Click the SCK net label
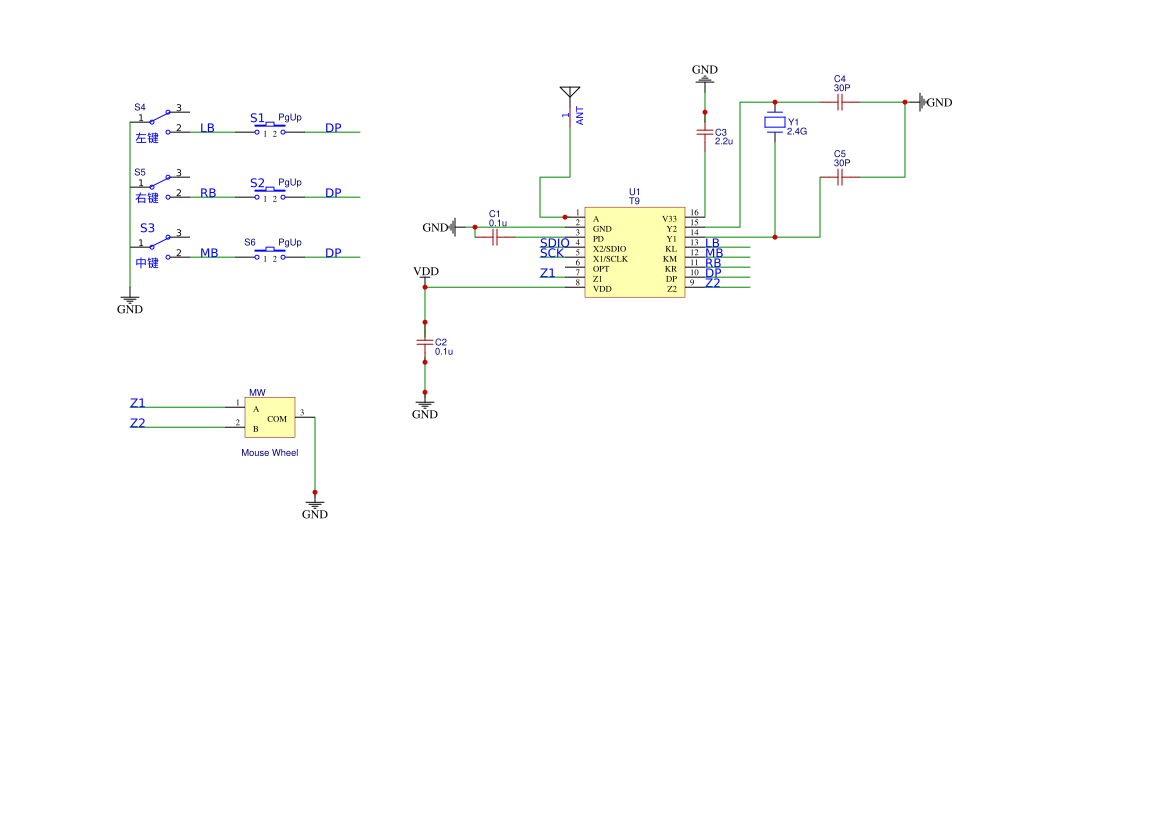 (552, 253)
